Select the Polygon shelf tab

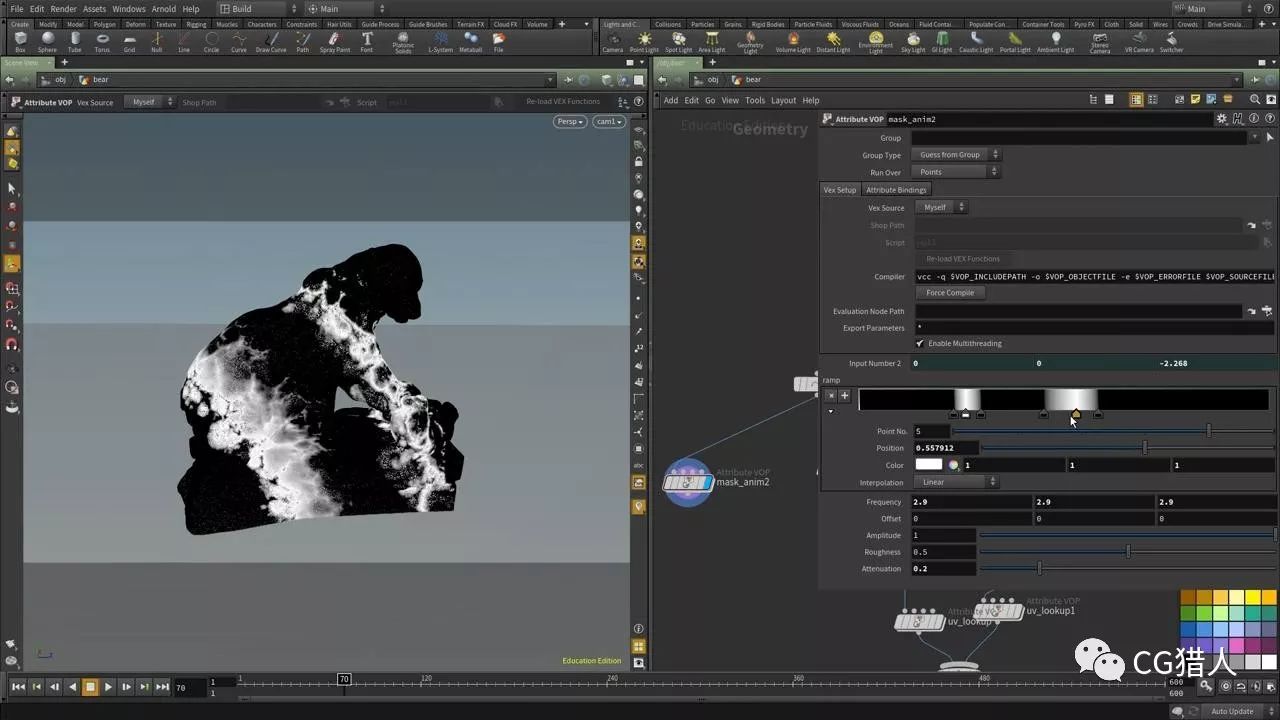pos(105,24)
